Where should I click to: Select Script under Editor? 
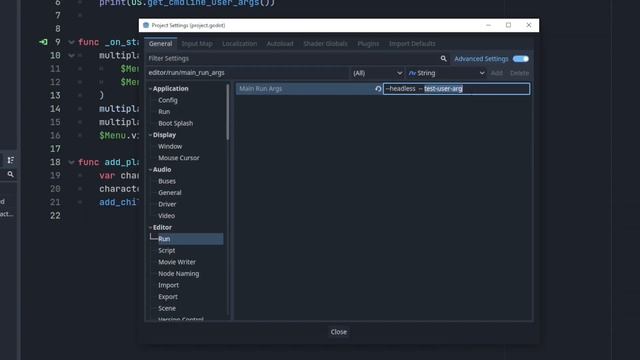(x=167, y=251)
